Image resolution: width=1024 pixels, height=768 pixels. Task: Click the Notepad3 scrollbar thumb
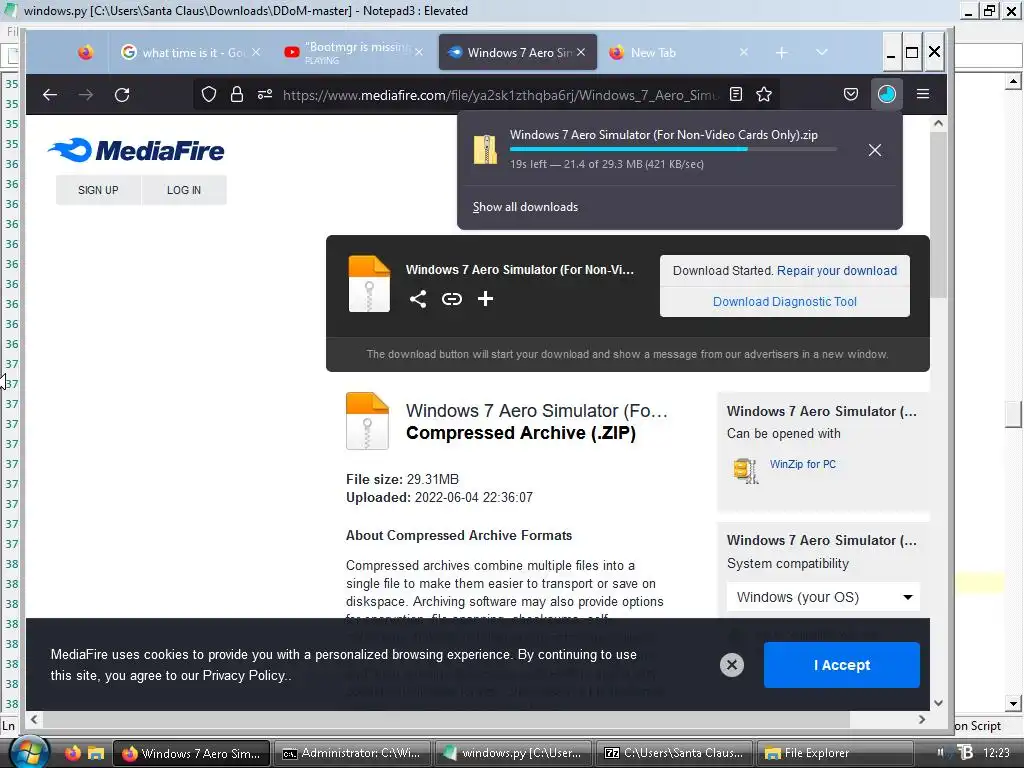(1013, 414)
